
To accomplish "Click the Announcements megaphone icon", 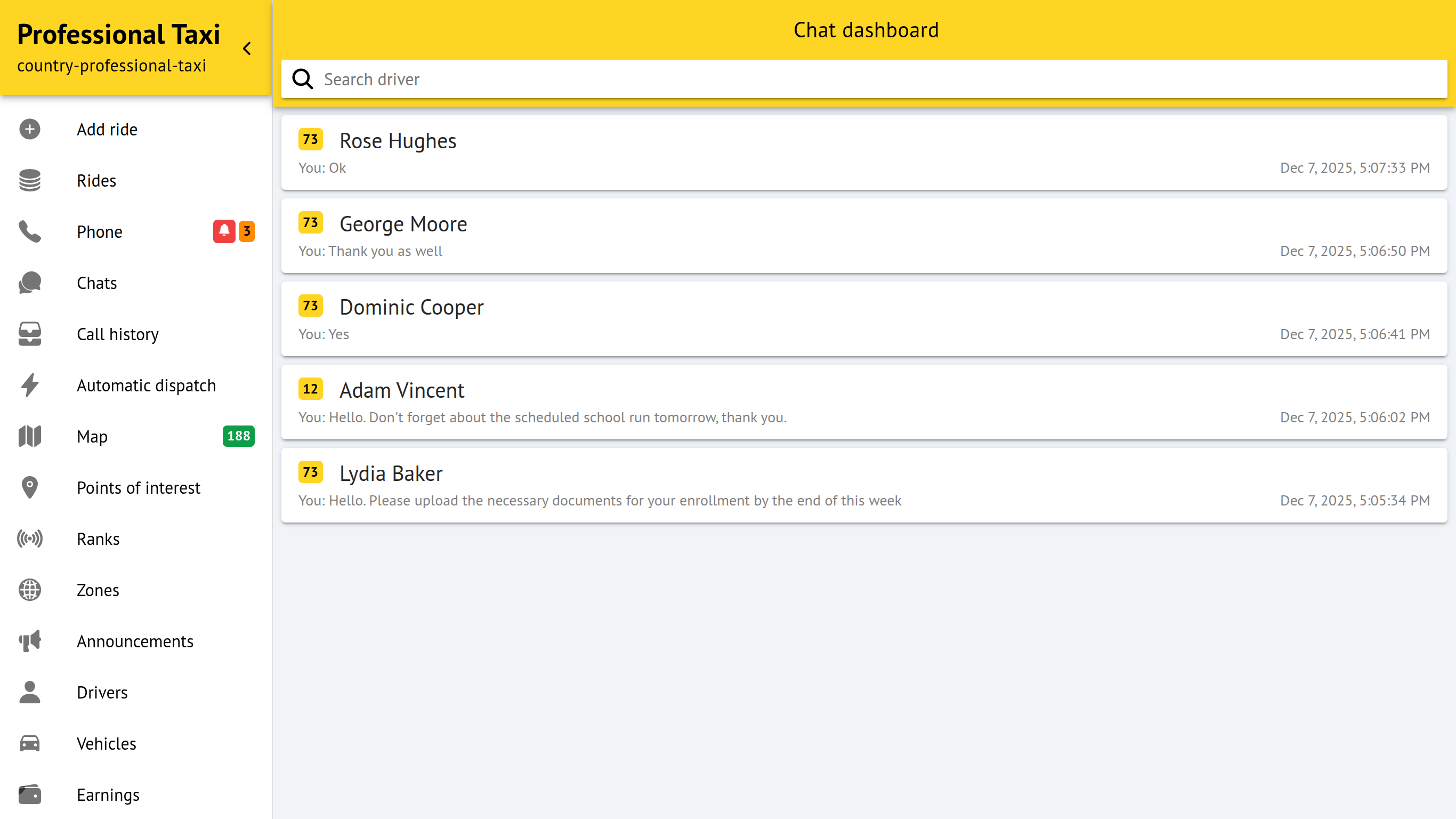I will [29, 641].
